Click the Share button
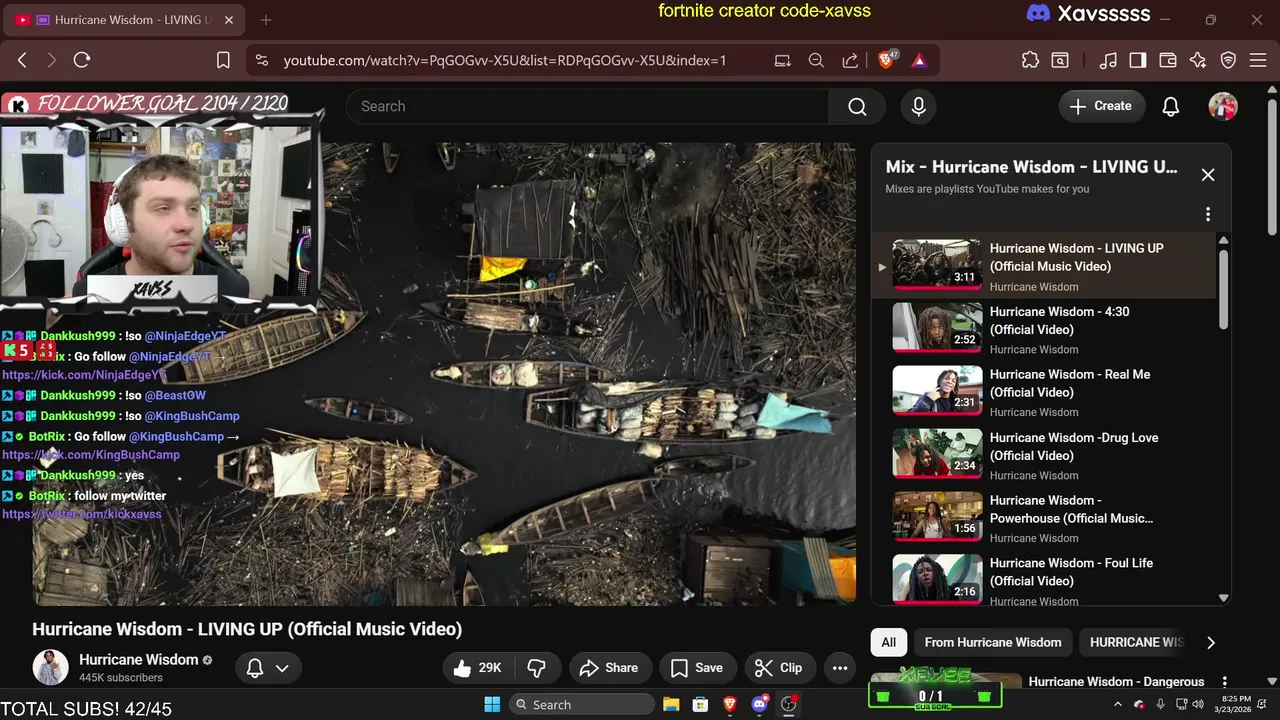 (610, 668)
